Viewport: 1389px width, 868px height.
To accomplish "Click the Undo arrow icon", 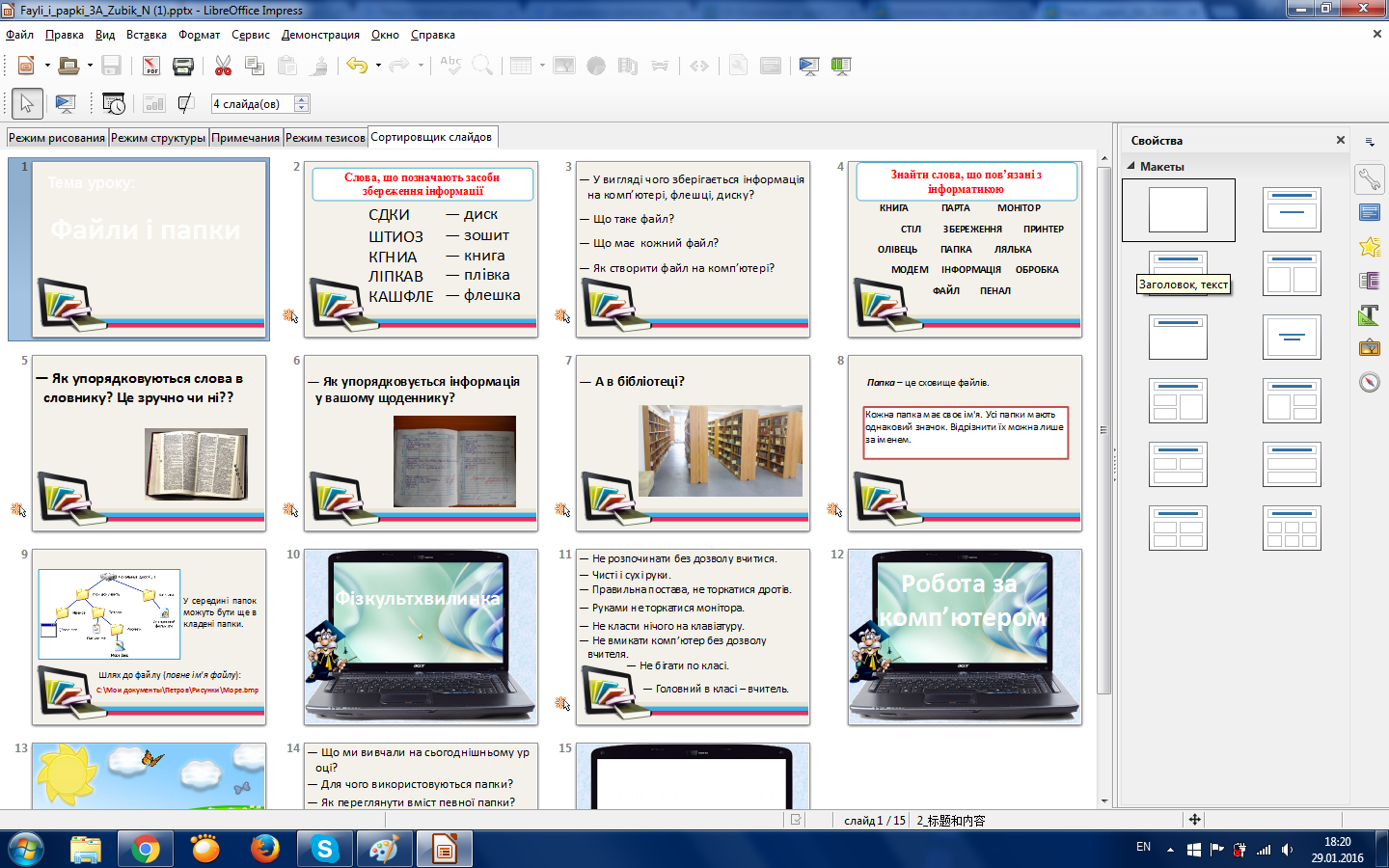I will tap(357, 66).
